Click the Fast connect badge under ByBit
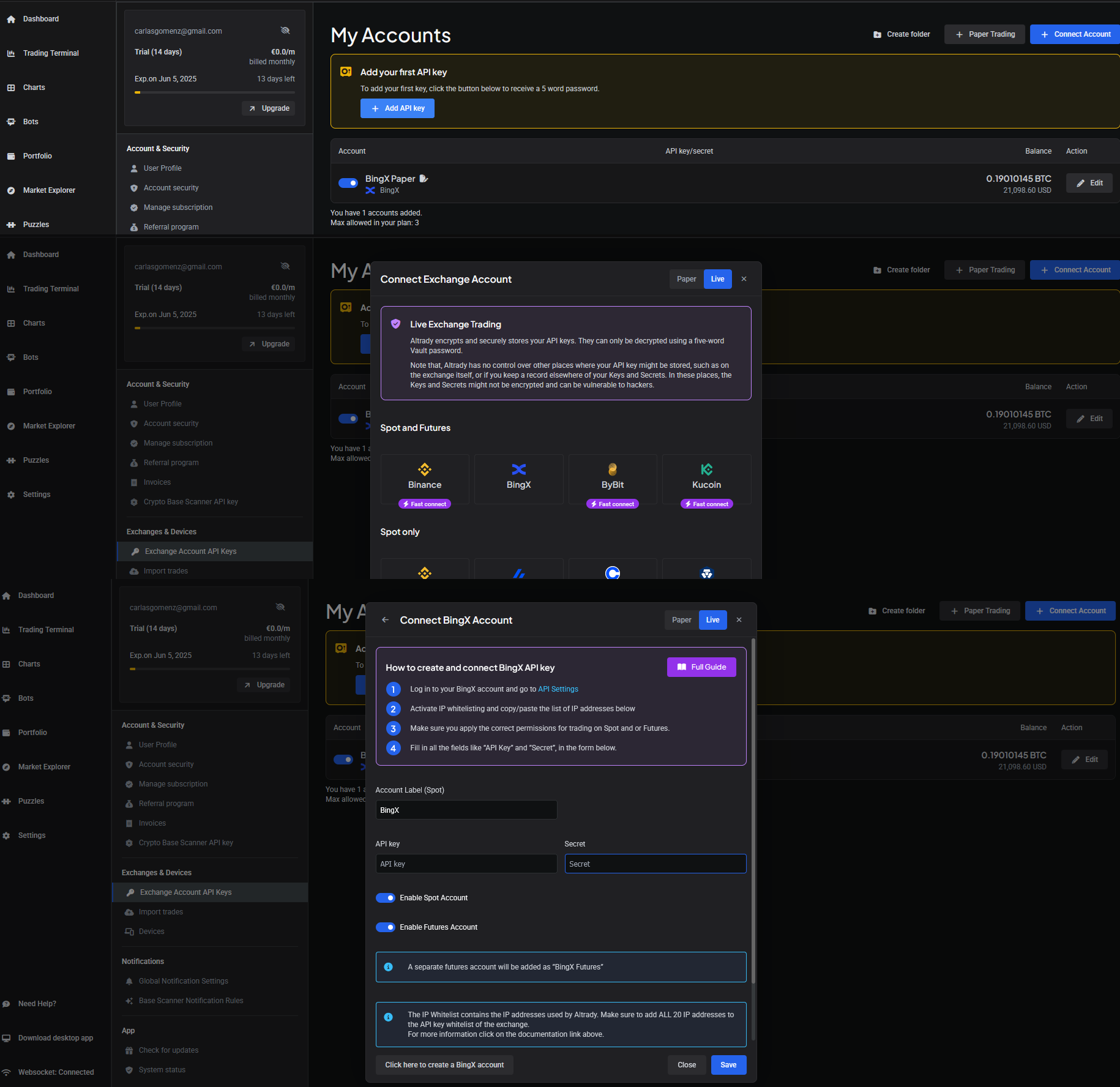This screenshot has width=1120, height=1087. coord(613,504)
